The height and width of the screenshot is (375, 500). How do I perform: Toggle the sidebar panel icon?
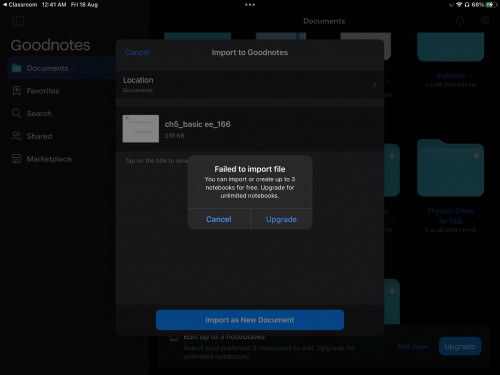18,21
